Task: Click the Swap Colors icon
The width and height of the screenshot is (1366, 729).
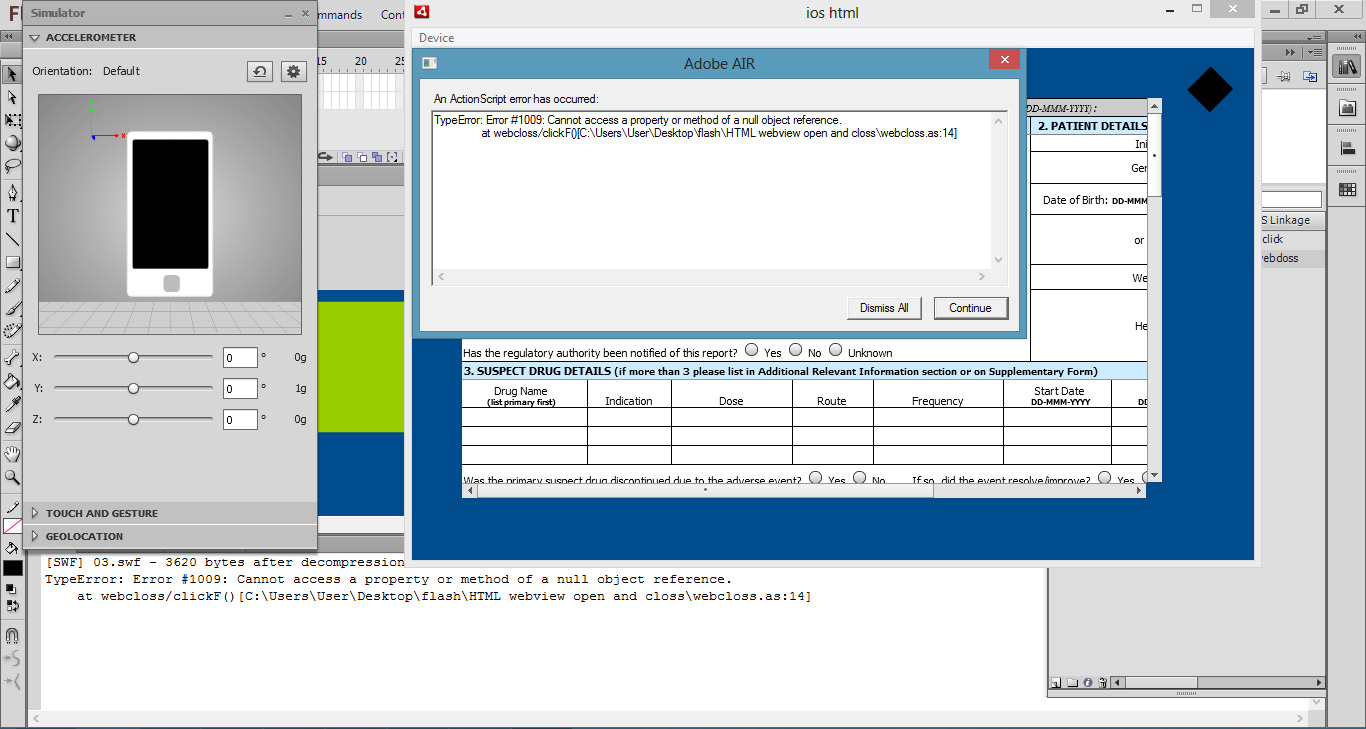Action: tap(12, 606)
